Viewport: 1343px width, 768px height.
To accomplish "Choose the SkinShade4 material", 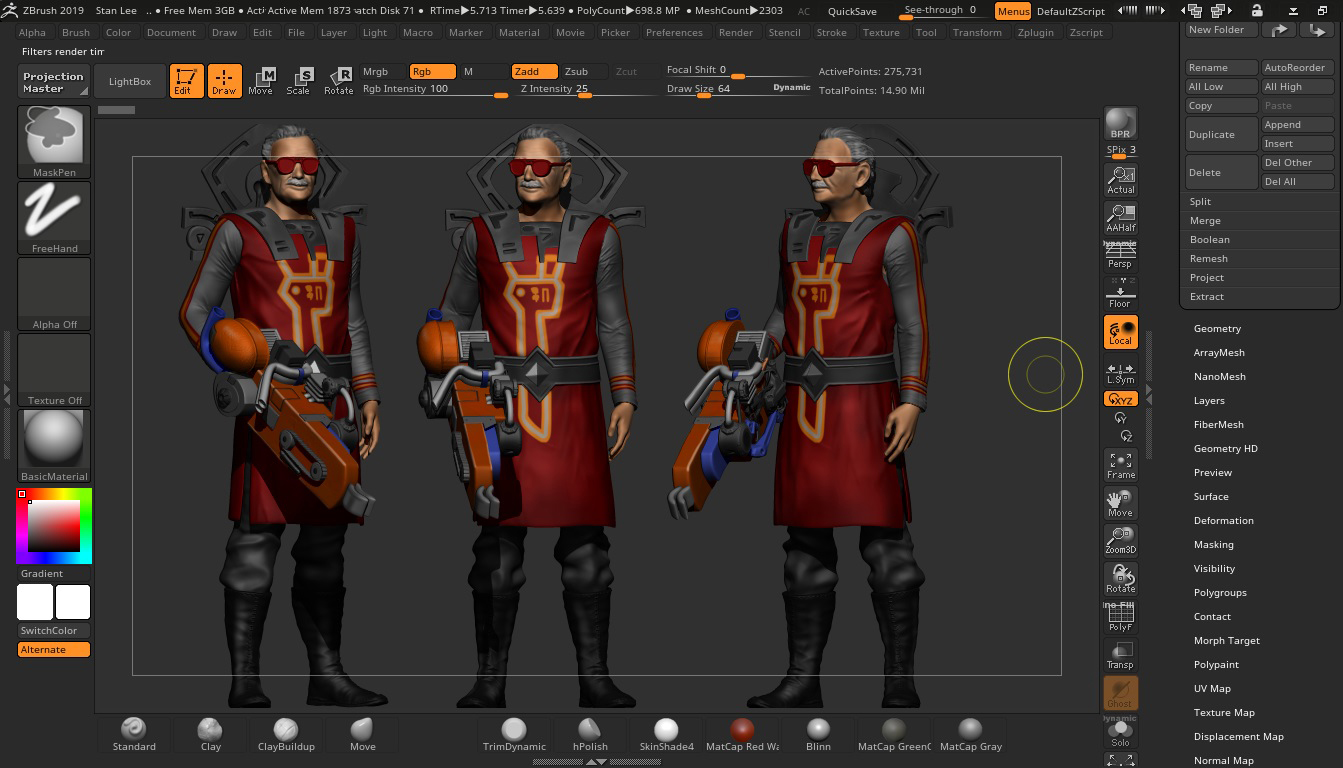I will pyautogui.click(x=666, y=734).
